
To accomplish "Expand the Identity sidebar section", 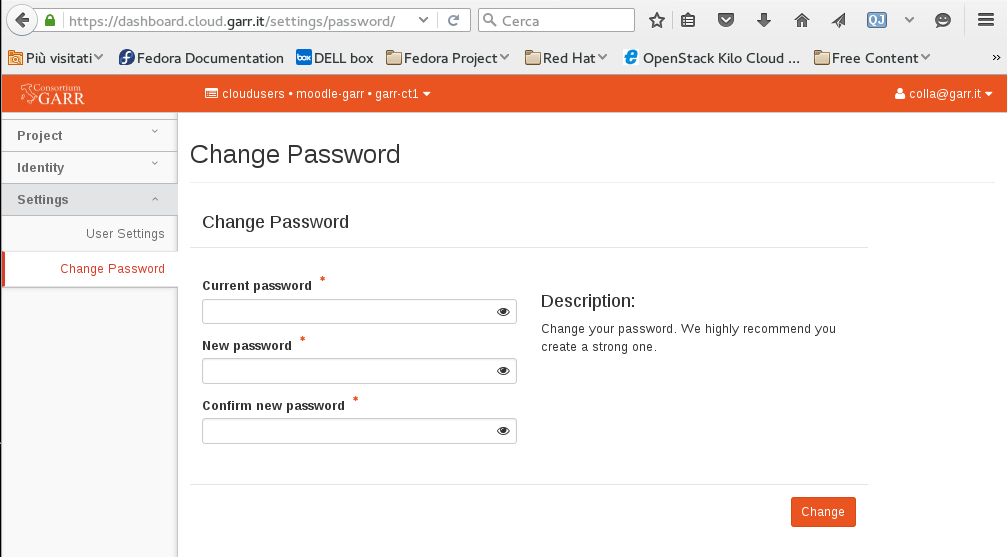I will (x=88, y=168).
